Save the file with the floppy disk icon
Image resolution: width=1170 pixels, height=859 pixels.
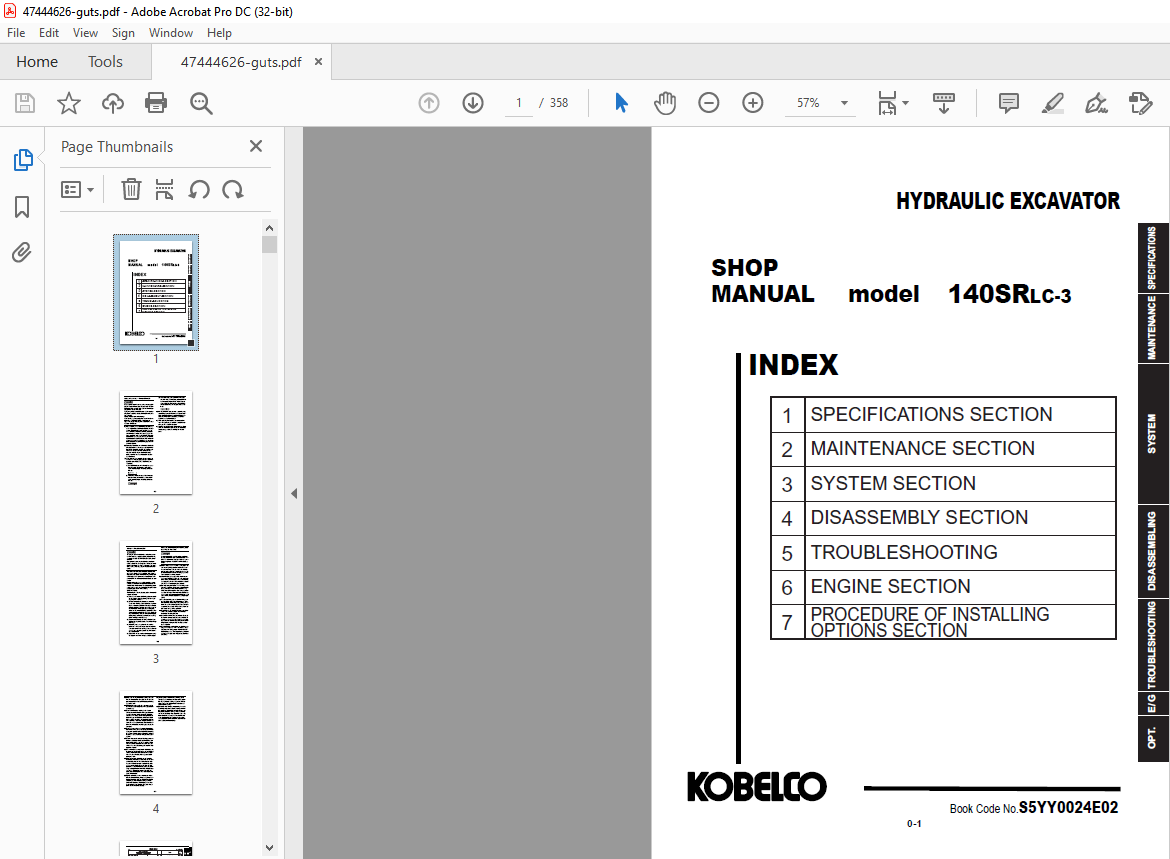coord(25,103)
